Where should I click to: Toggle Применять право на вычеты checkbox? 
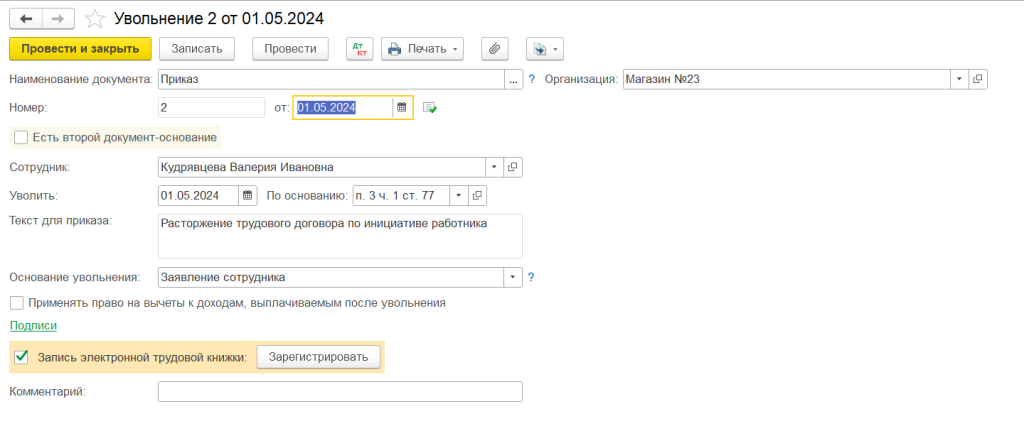pyautogui.click(x=17, y=302)
